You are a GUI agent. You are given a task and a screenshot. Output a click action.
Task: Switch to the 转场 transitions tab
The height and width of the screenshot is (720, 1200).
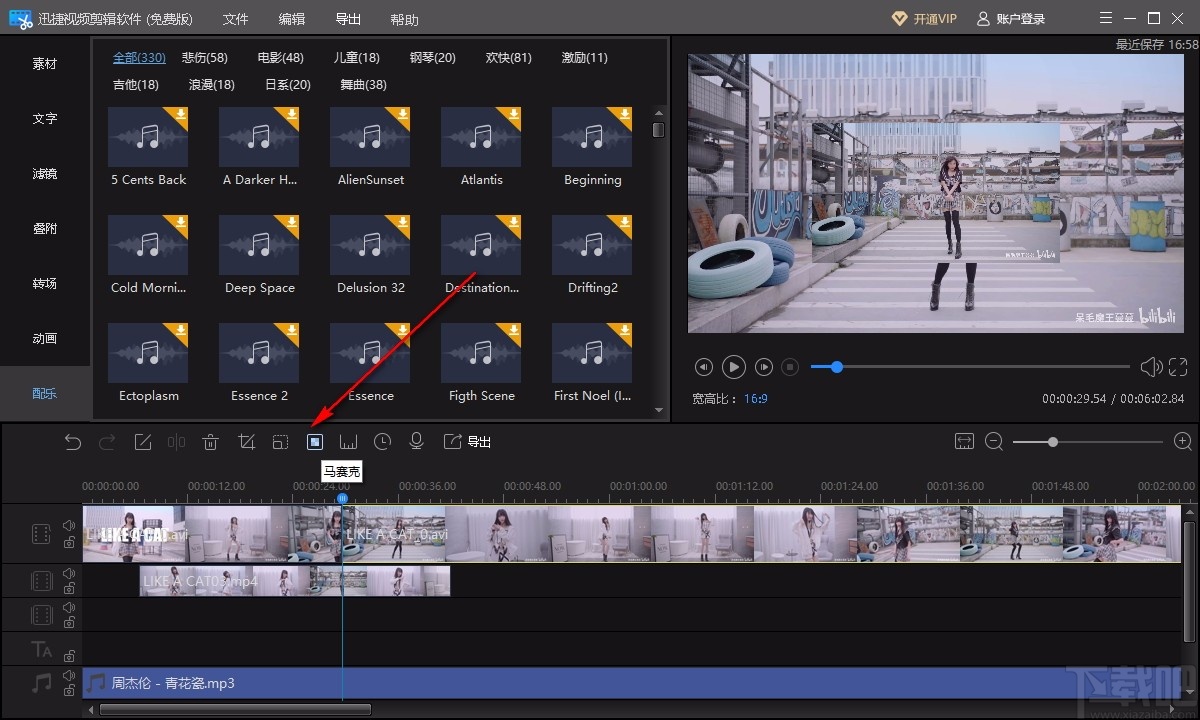(45, 284)
